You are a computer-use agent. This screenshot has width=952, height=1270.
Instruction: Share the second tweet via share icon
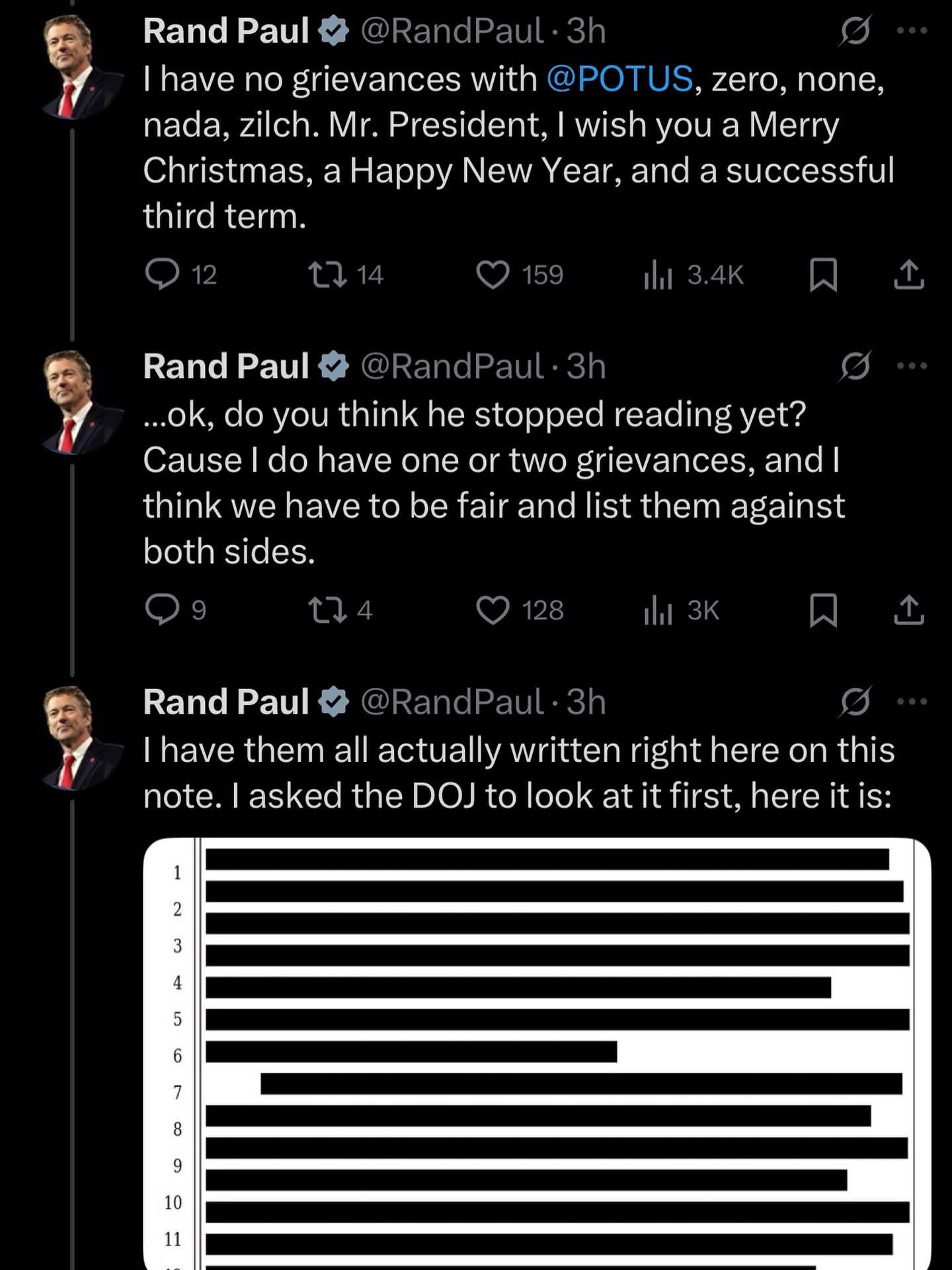909,610
